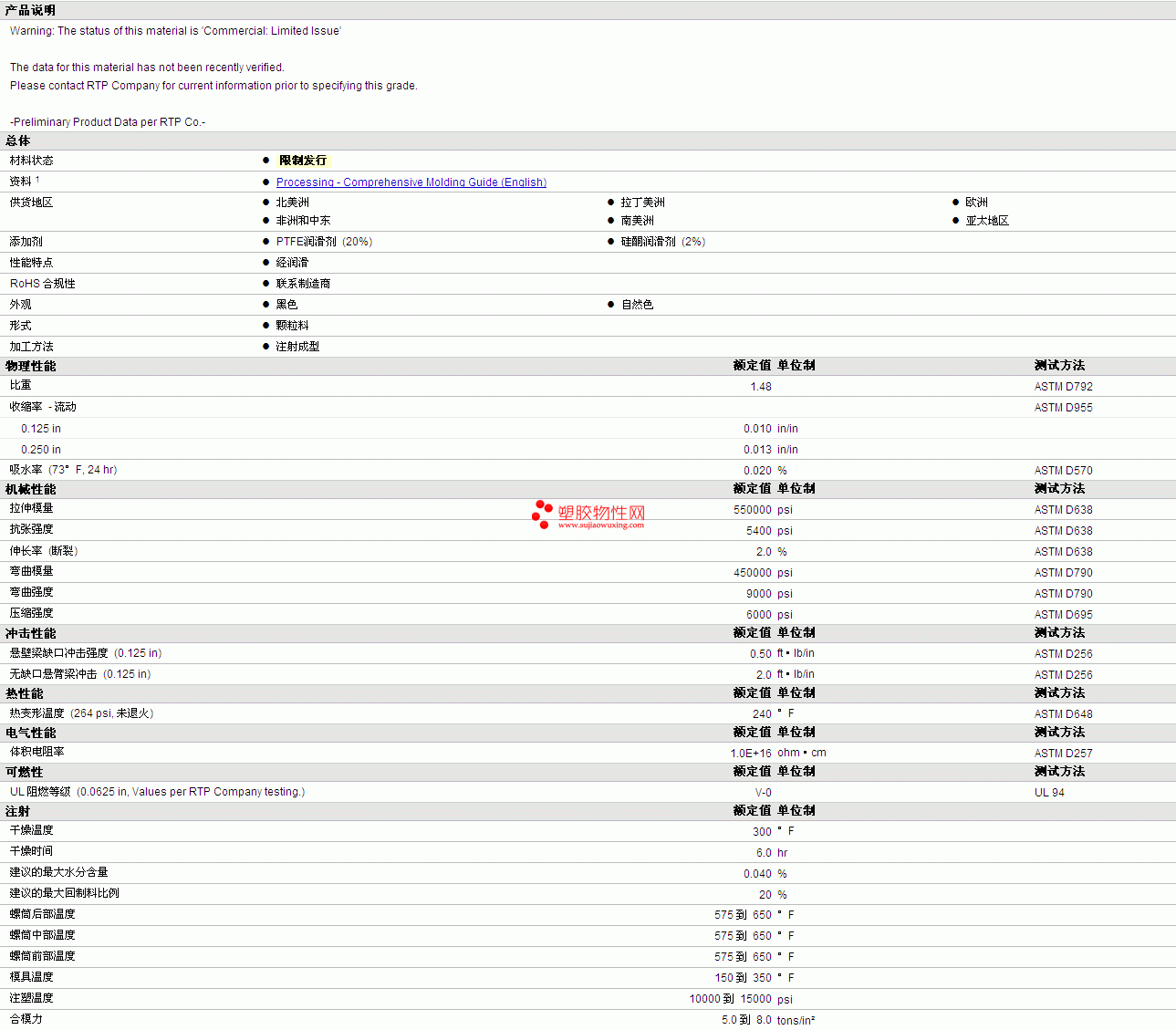Select the 机械性能 section header
Viewport: 1176px width, 1030px height.
click(30, 490)
